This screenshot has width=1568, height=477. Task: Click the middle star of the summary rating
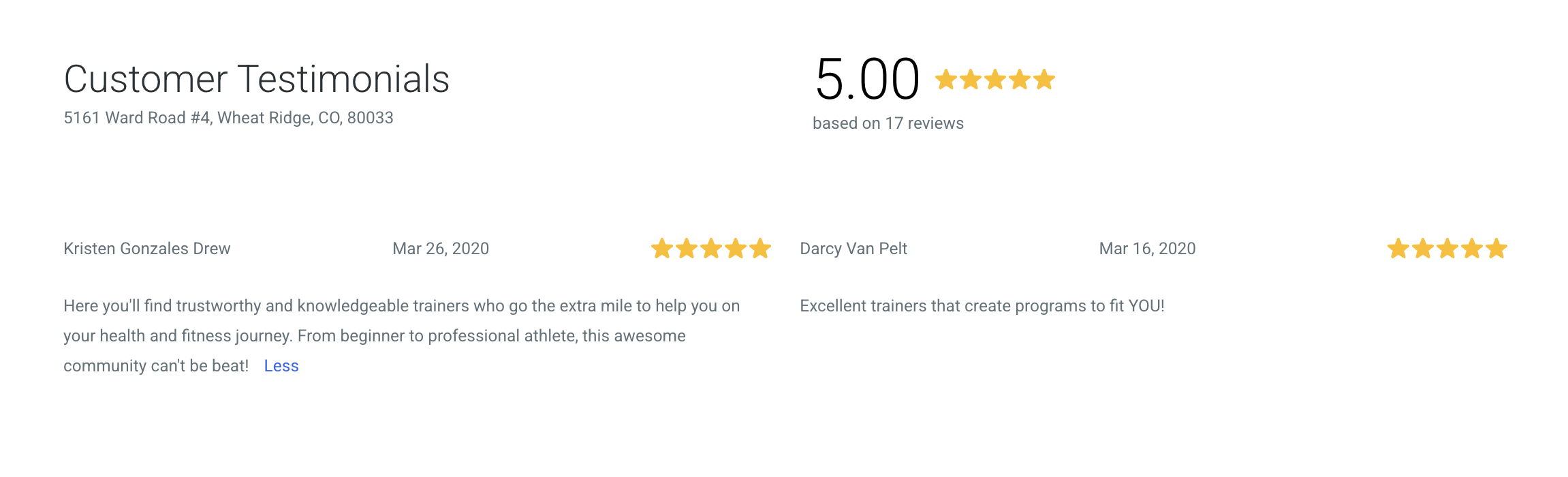[997, 79]
